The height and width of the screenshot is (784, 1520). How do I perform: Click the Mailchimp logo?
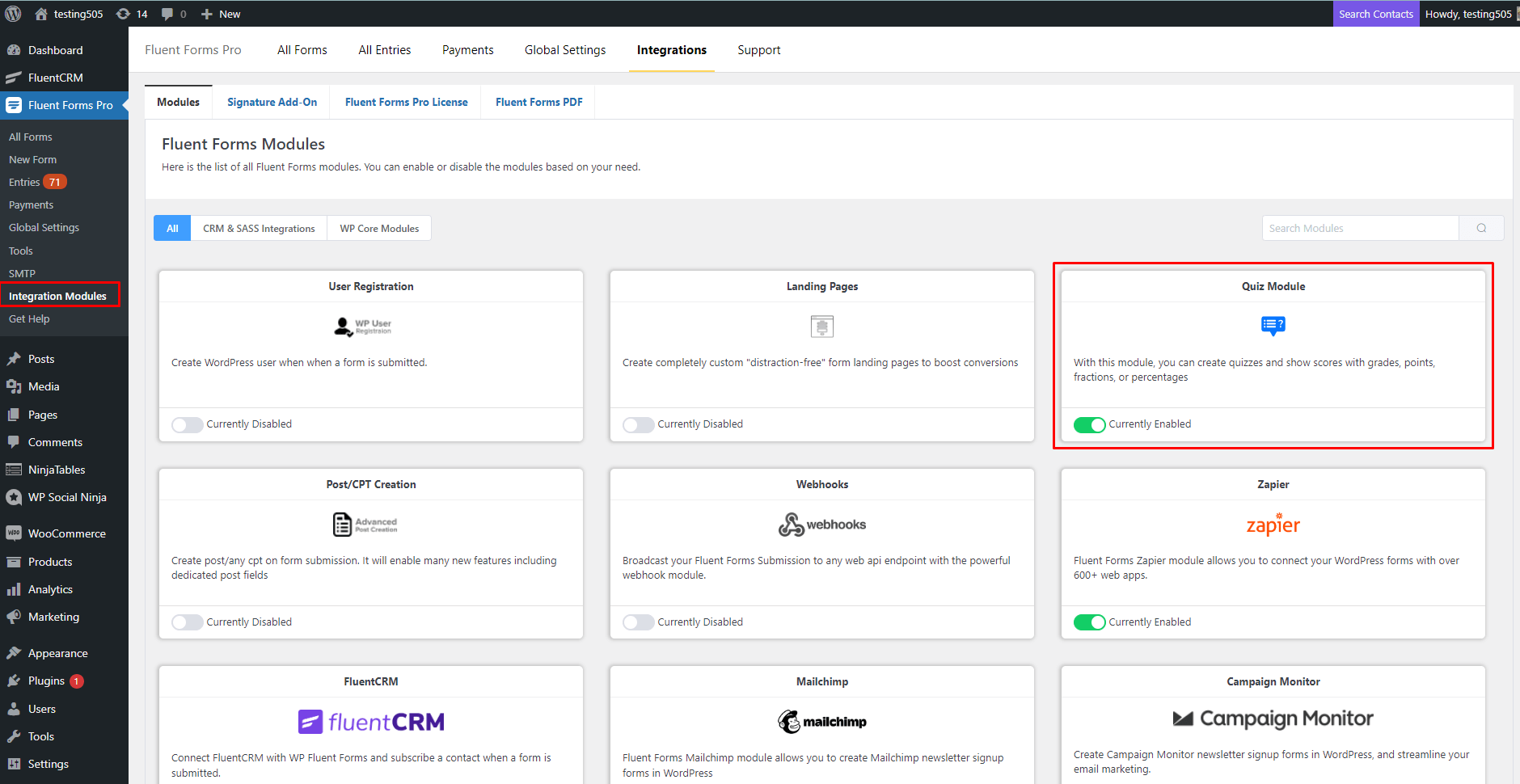pos(821,722)
